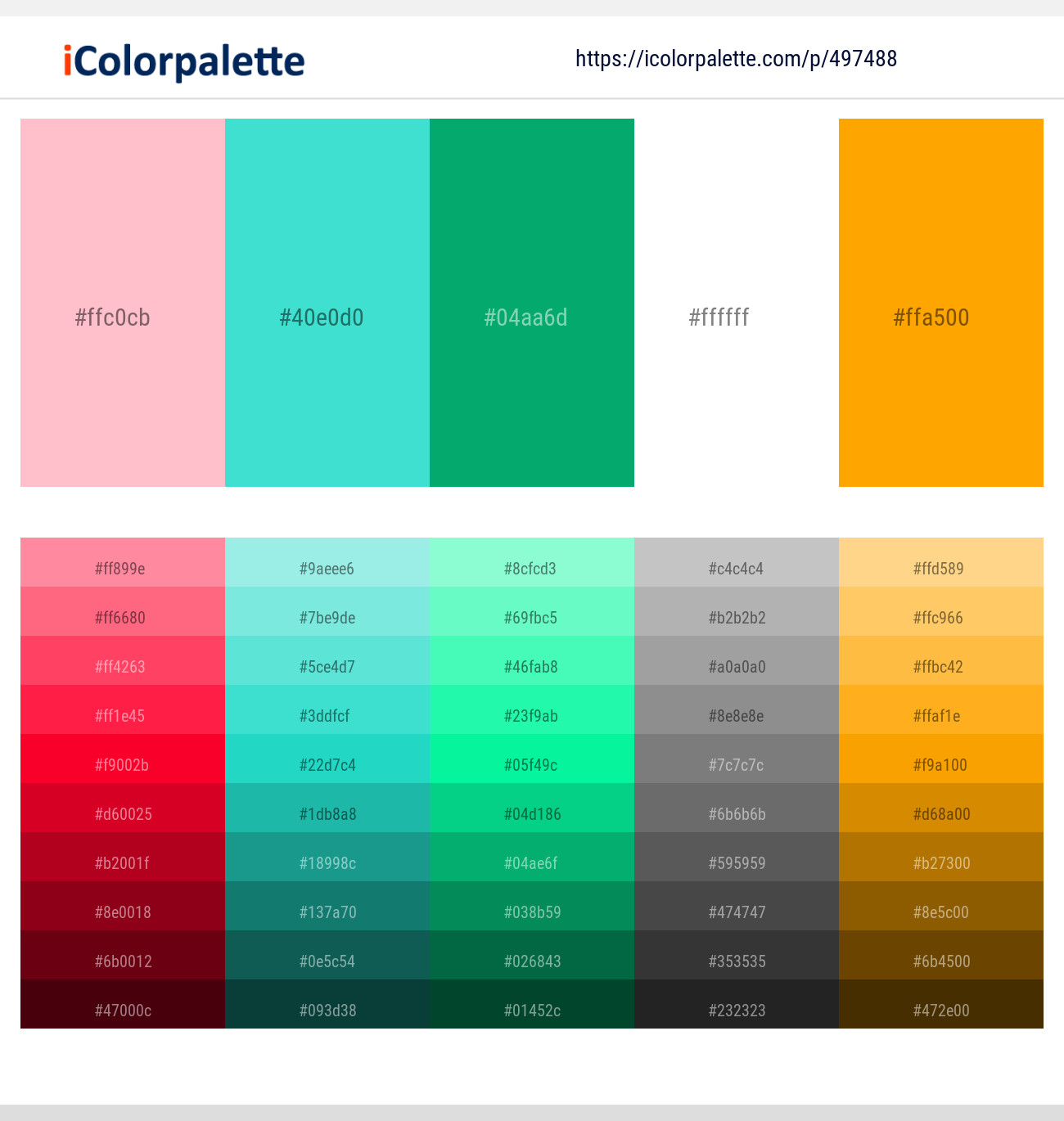Viewport: 1064px width, 1121px height.
Task: Open the palette link icolorpalette.com/p/497488
Action: tap(735, 58)
